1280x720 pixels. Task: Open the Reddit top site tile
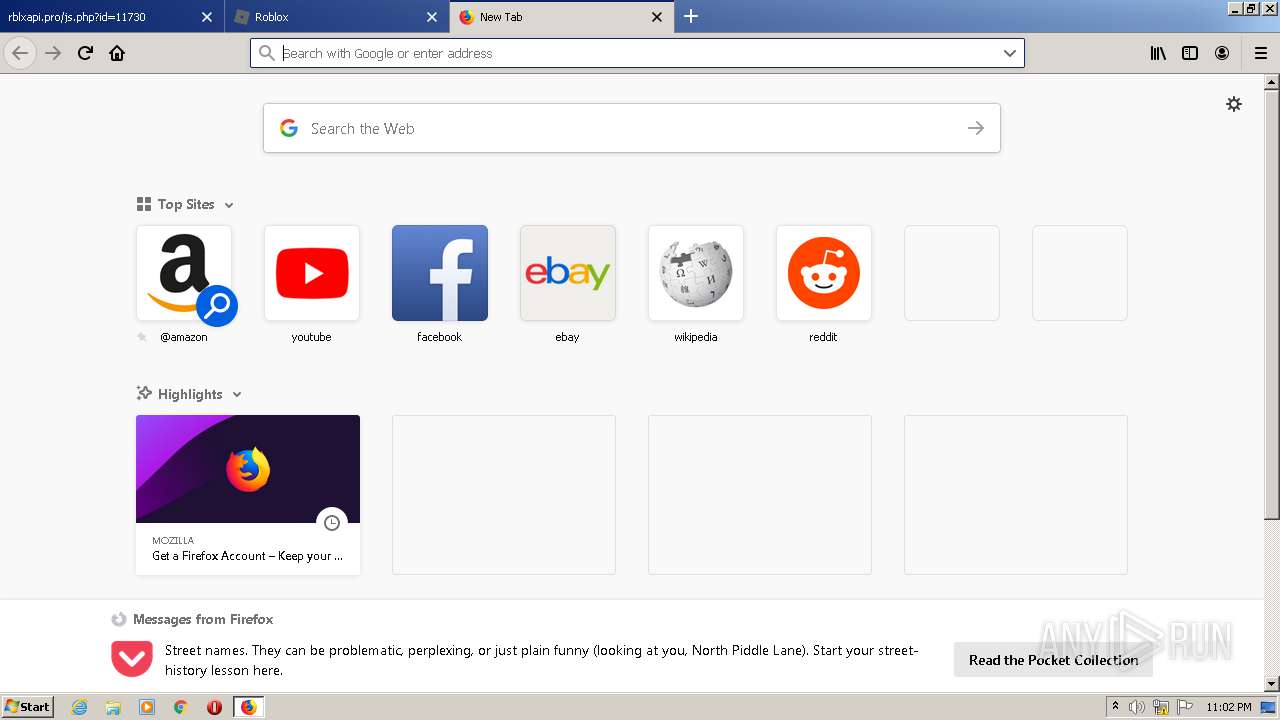pyautogui.click(x=824, y=273)
